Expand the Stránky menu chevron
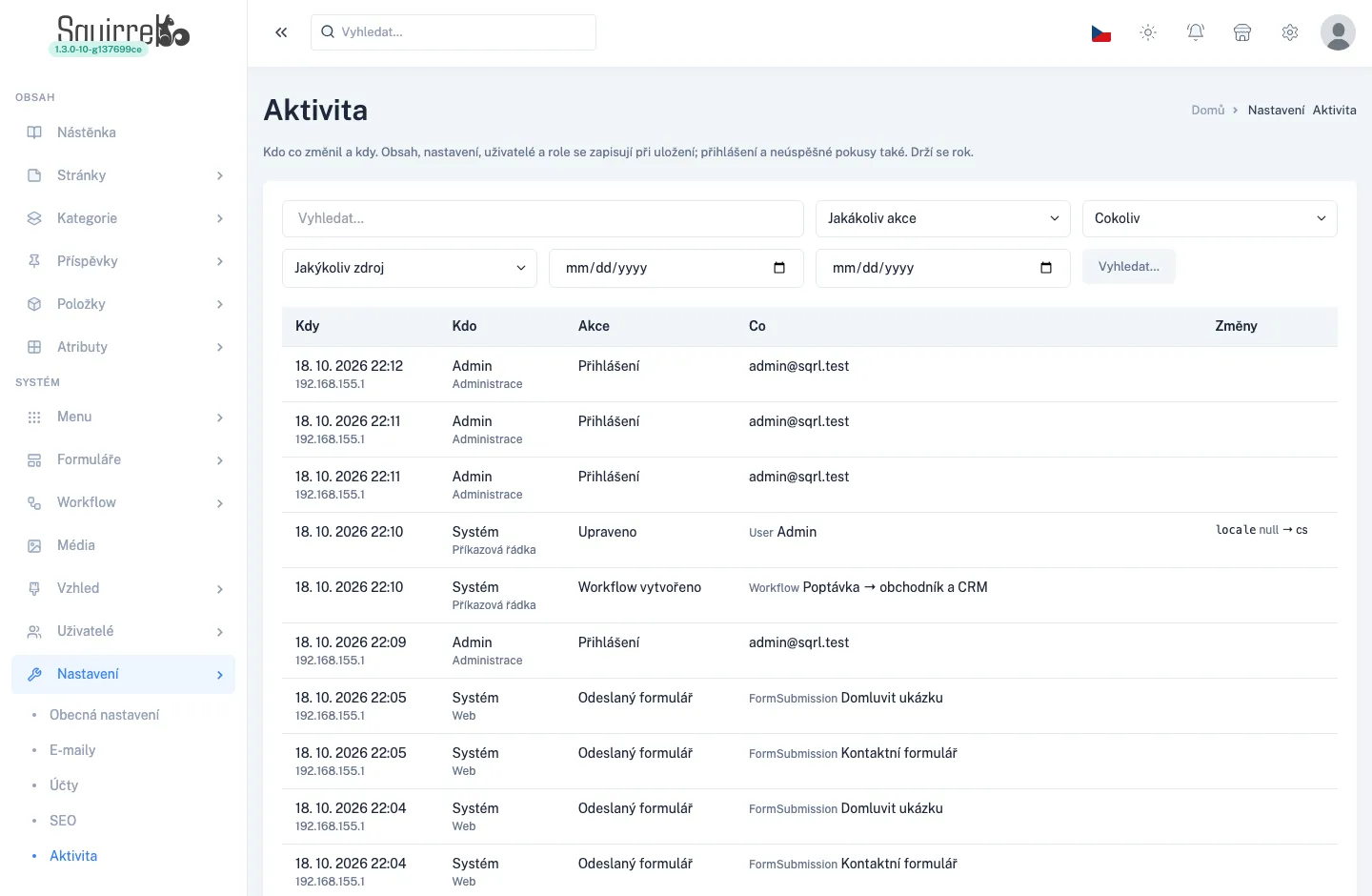 pyautogui.click(x=220, y=175)
